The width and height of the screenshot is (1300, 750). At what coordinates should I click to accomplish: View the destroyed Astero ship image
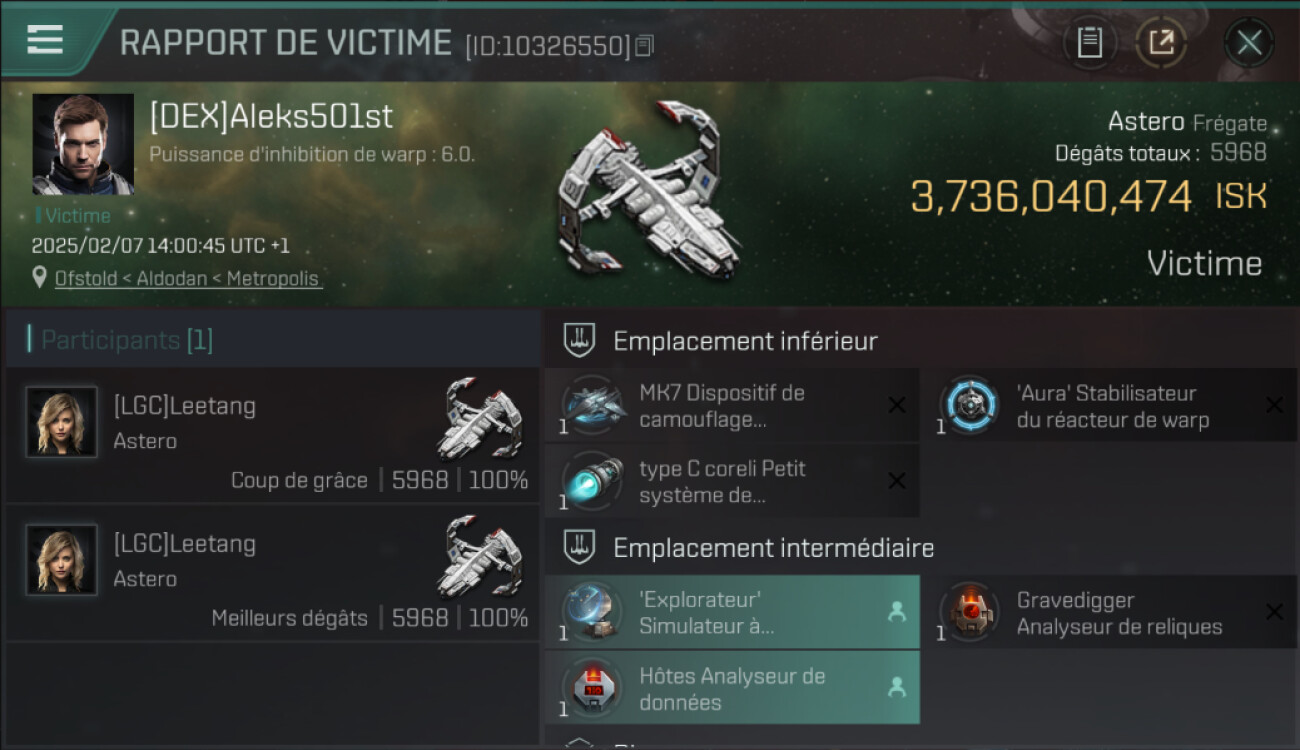pos(649,192)
